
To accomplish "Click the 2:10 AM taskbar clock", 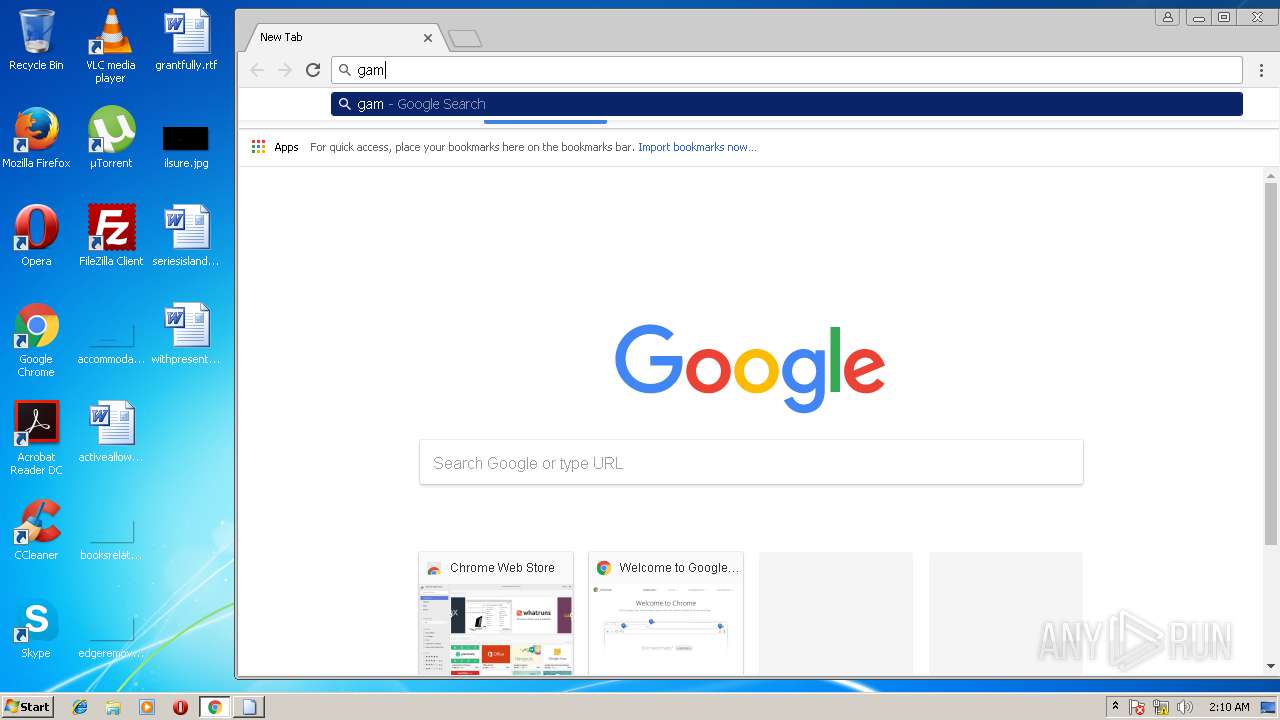I will click(1229, 707).
